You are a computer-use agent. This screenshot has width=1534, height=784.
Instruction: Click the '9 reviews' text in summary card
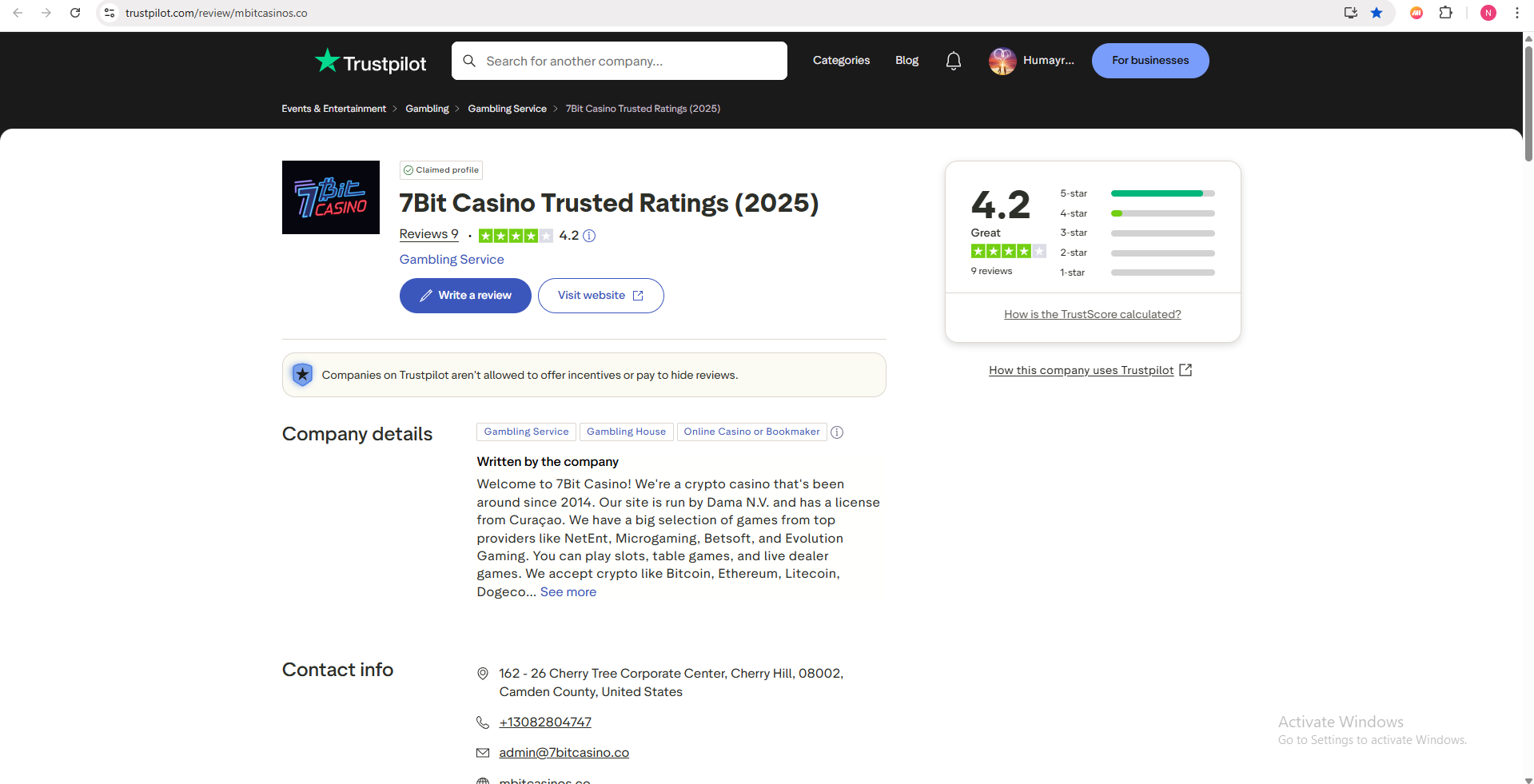pos(991,271)
